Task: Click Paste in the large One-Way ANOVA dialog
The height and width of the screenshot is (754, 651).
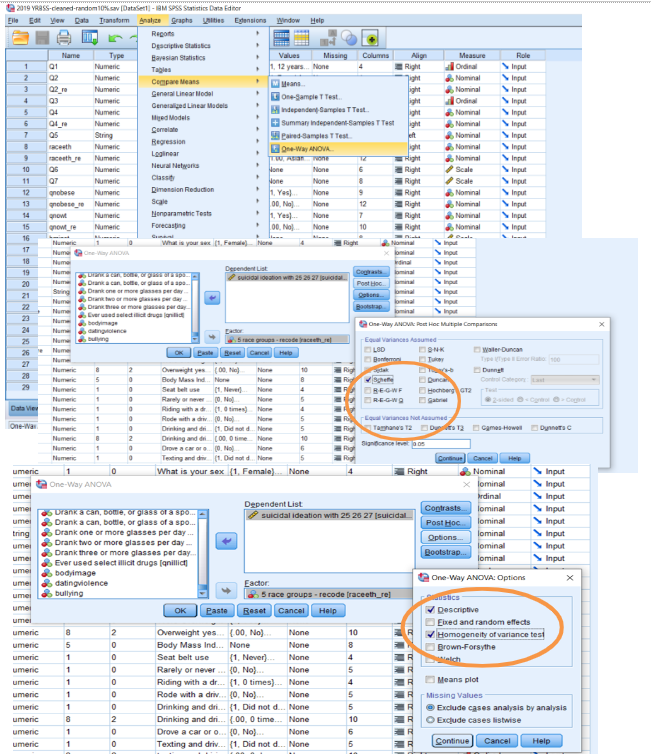Action: point(217,611)
